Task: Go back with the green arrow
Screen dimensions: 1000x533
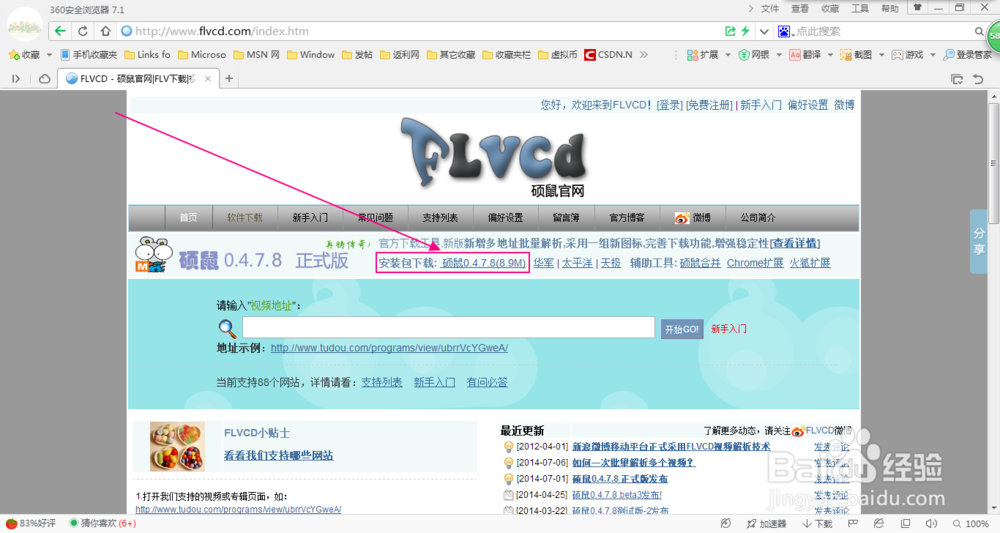Action: [60, 31]
